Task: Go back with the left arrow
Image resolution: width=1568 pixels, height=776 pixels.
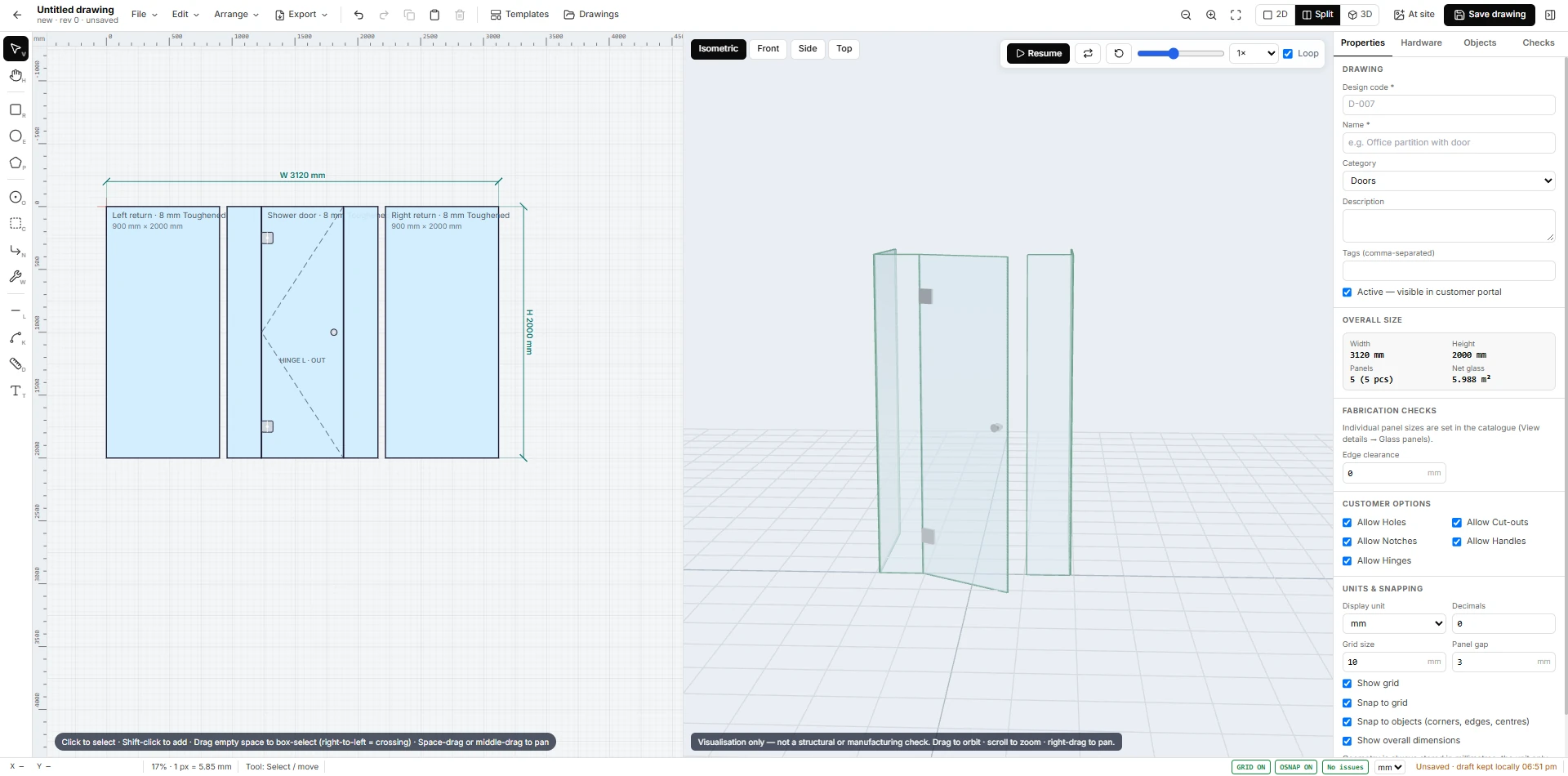Action: pos(17,15)
